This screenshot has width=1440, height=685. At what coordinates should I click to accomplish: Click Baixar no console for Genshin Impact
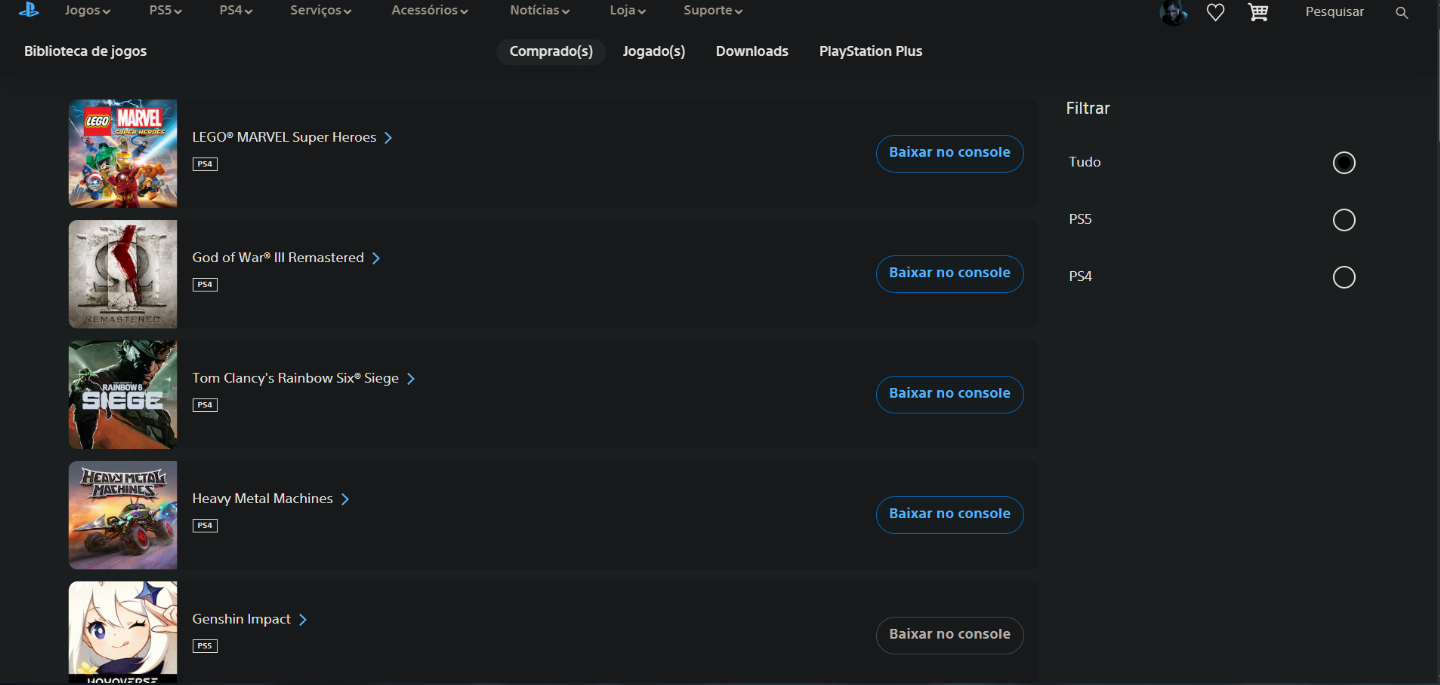point(950,635)
